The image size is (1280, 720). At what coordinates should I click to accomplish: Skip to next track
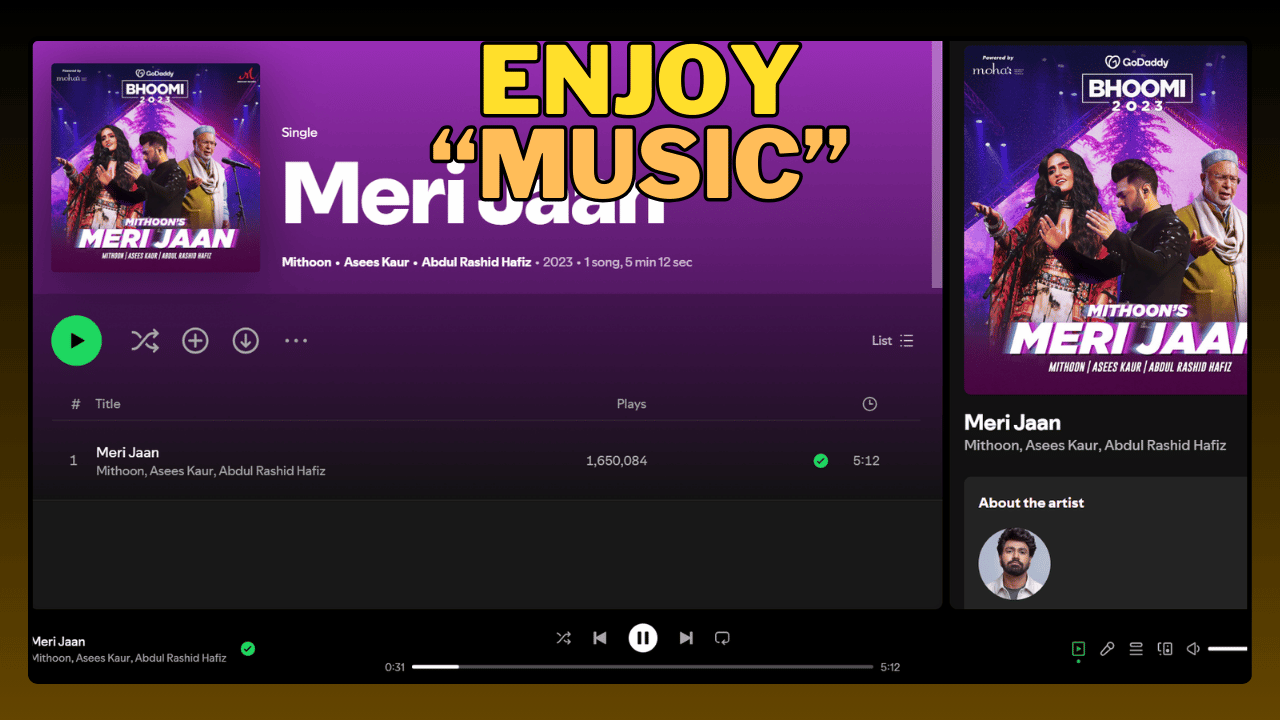tap(686, 638)
